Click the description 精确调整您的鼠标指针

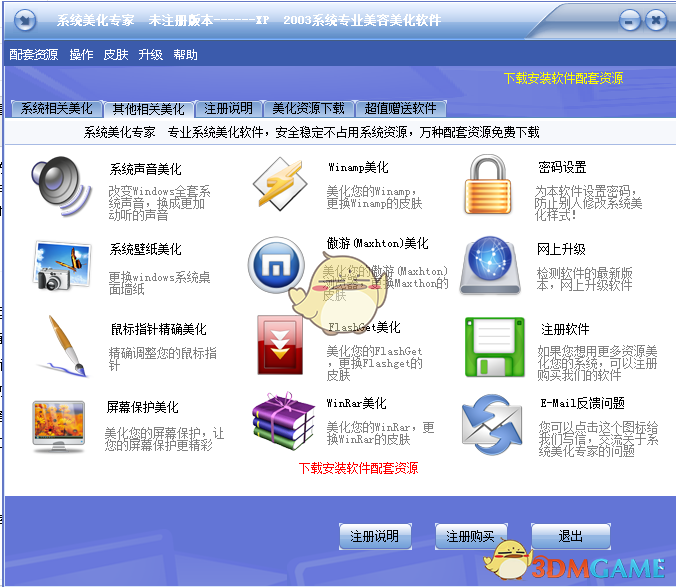[163, 359]
